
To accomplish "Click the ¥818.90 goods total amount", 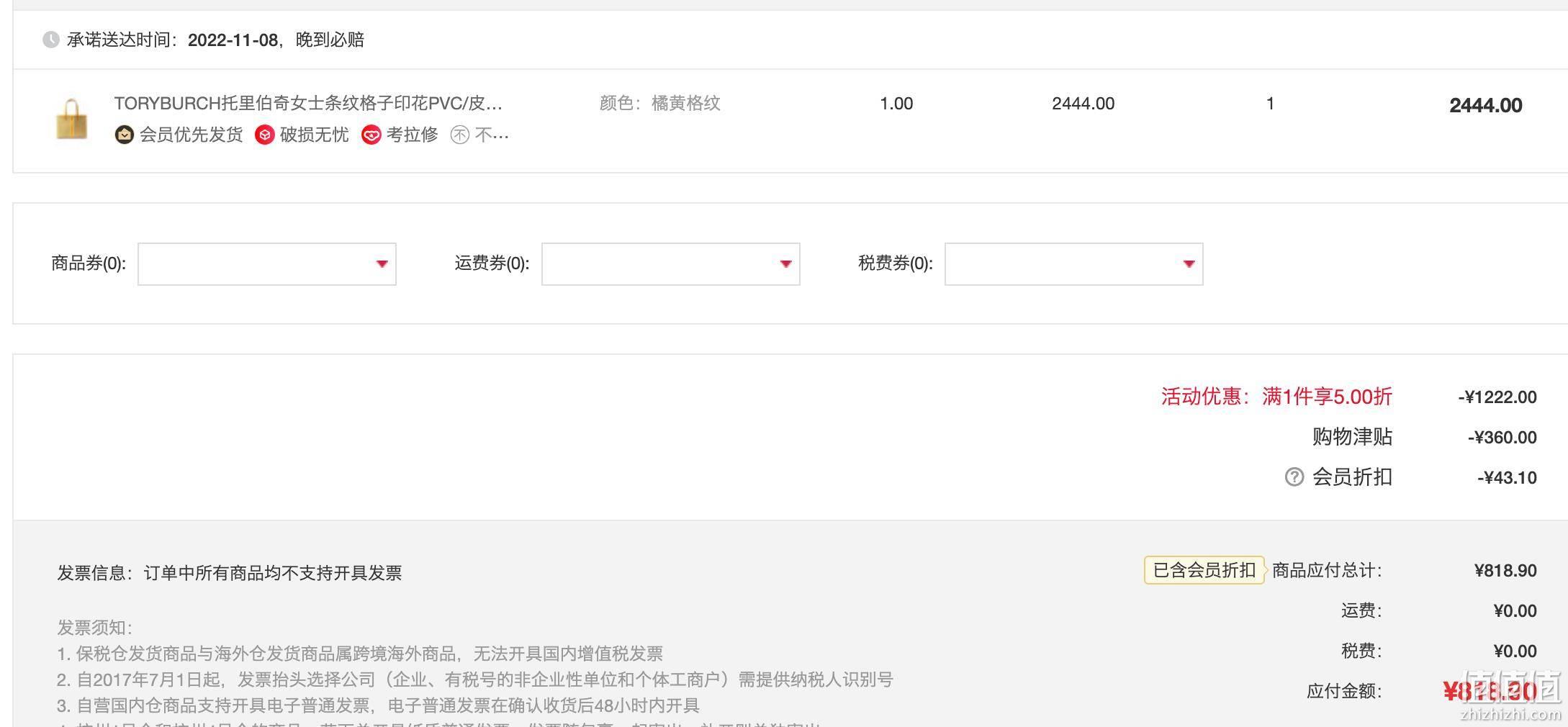I will coord(1505,571).
